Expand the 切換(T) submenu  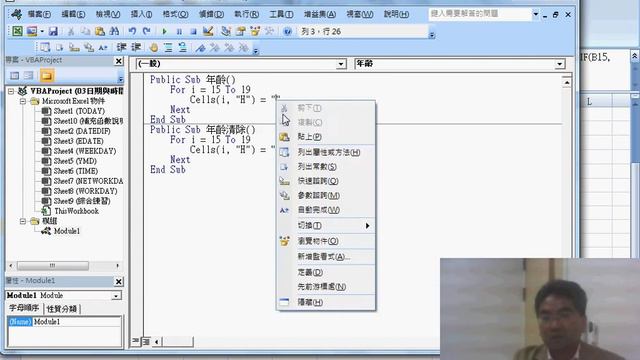click(326, 225)
